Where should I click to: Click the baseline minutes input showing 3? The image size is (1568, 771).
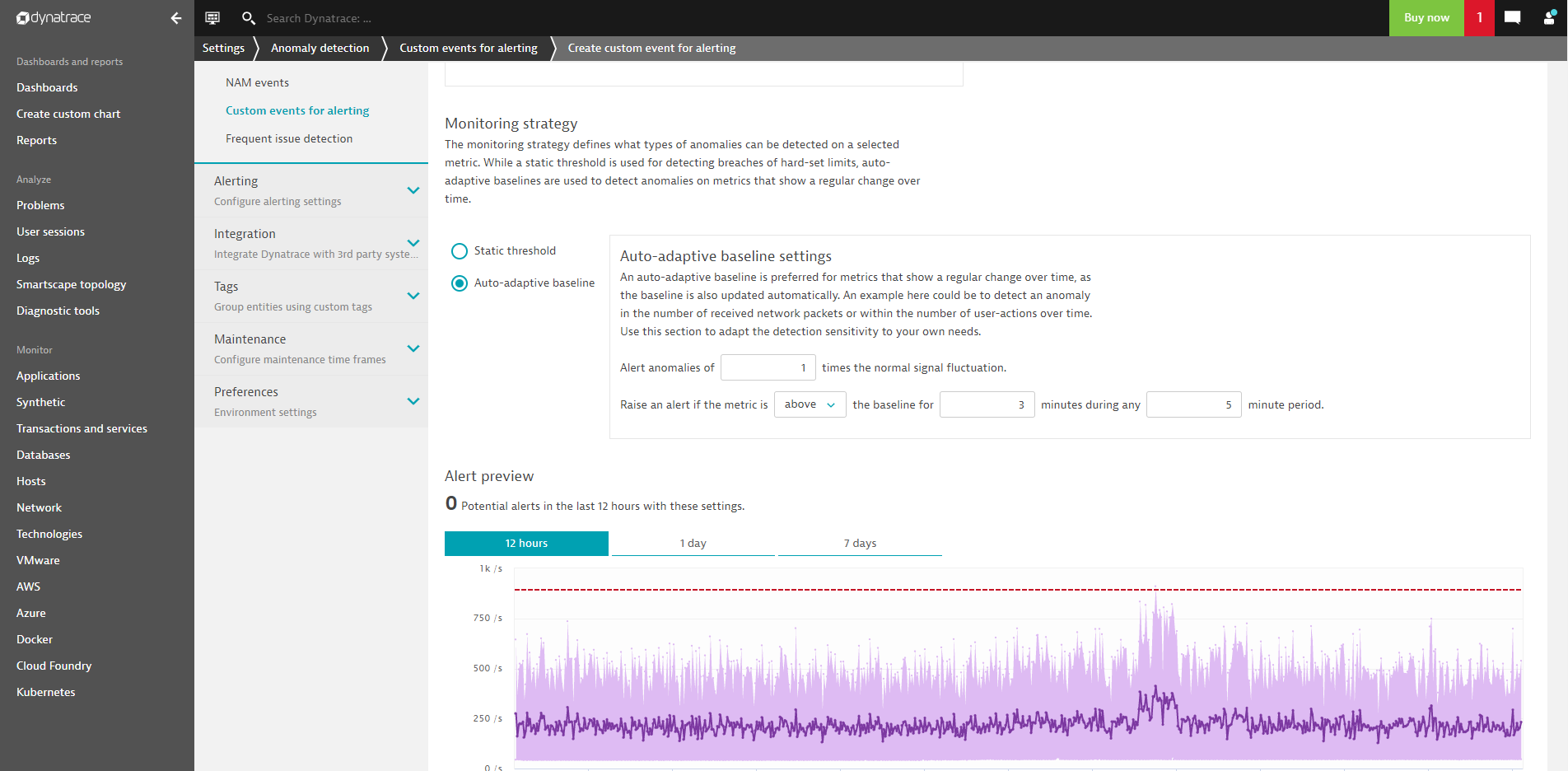pyautogui.click(x=987, y=404)
